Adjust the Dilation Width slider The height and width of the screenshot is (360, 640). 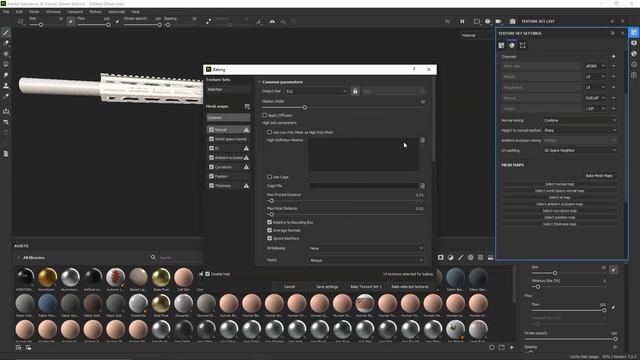[x=304, y=107]
